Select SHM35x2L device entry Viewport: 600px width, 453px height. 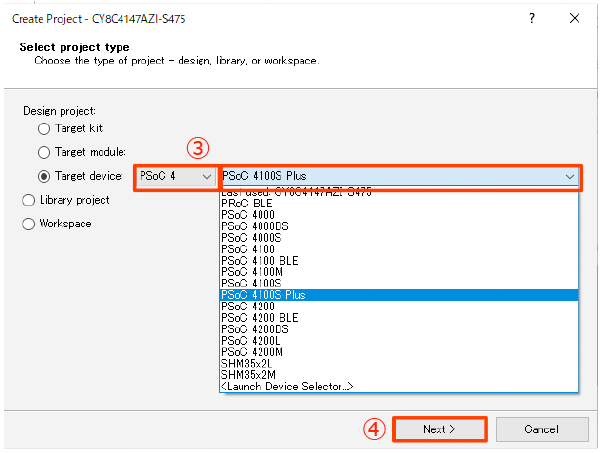(x=399, y=363)
